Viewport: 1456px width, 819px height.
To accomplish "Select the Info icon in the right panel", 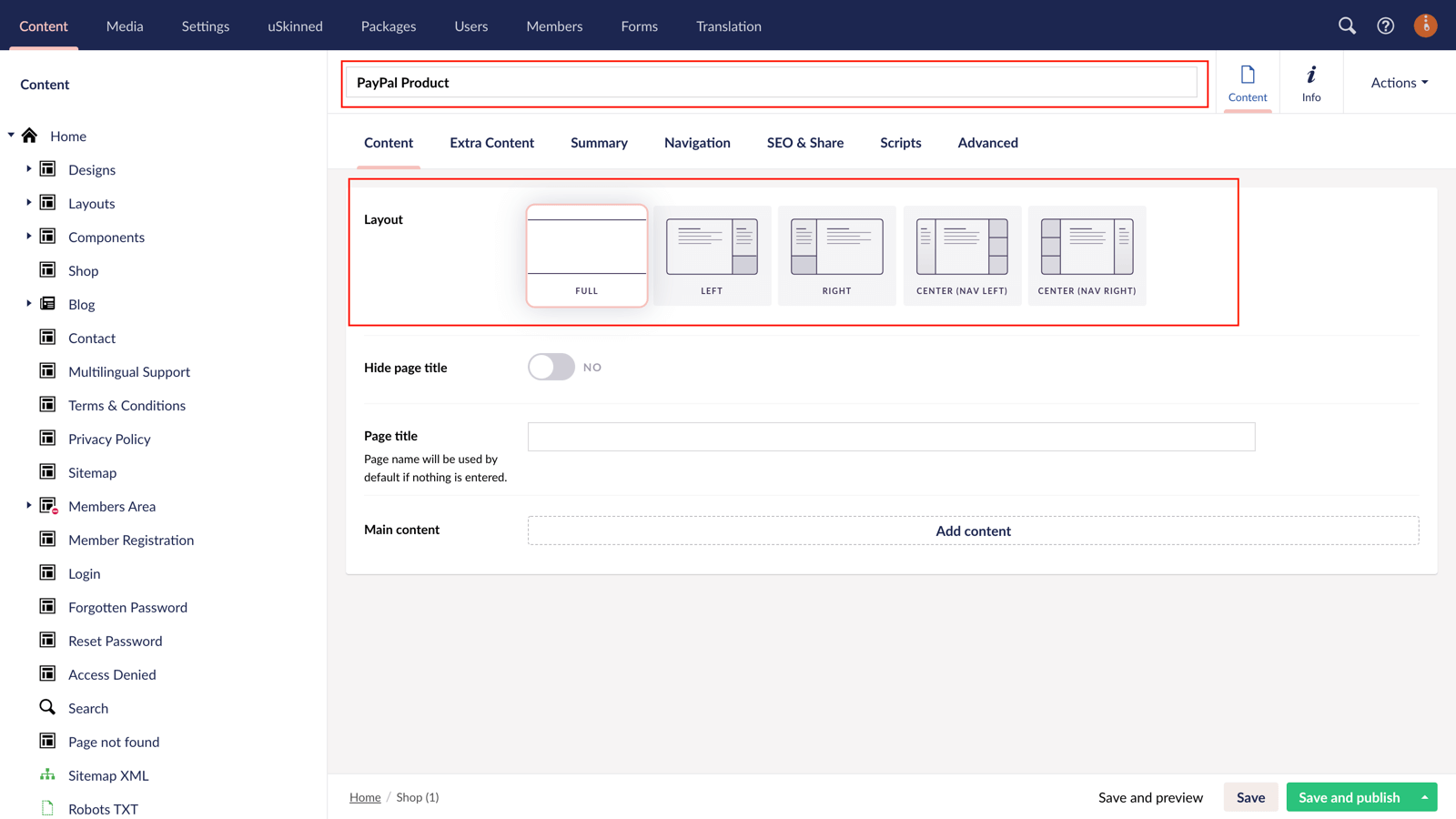I will click(x=1310, y=82).
